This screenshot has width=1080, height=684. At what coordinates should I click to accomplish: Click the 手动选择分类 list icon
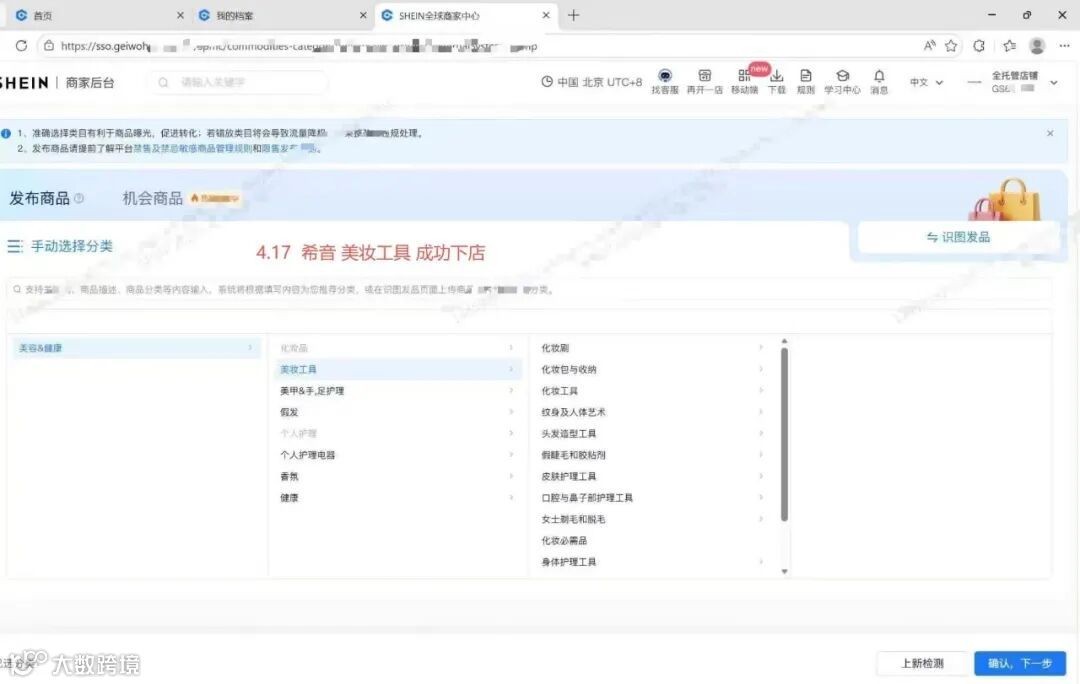14,246
